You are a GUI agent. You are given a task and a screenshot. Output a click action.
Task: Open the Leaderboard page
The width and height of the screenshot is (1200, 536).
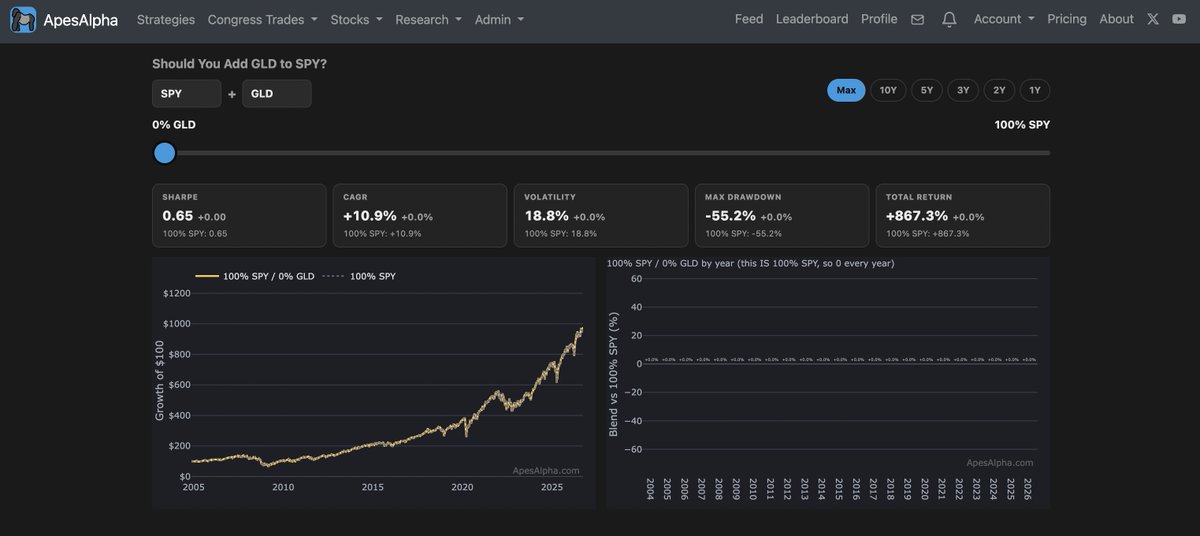[812, 19]
